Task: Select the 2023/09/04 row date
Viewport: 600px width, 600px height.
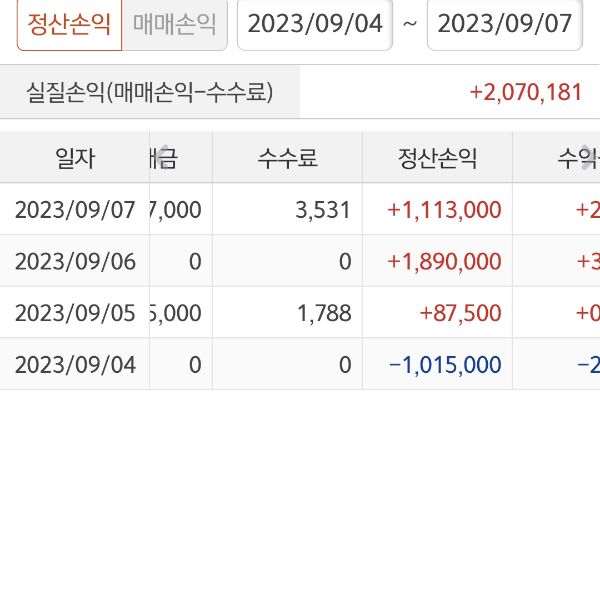Action: (75, 365)
